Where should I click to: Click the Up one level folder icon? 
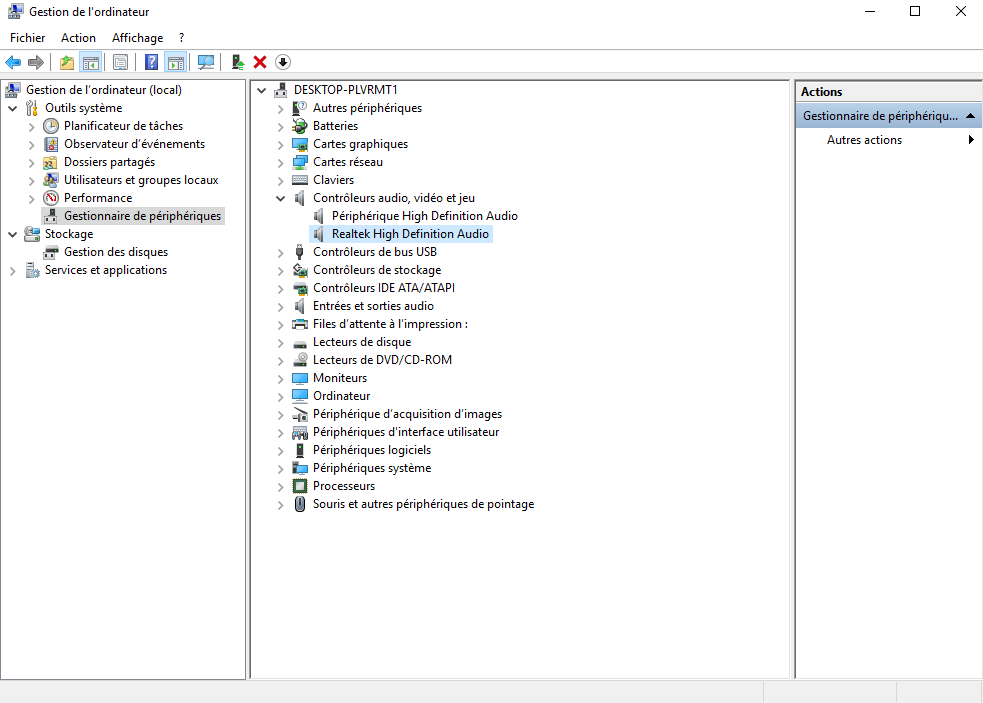click(x=67, y=62)
